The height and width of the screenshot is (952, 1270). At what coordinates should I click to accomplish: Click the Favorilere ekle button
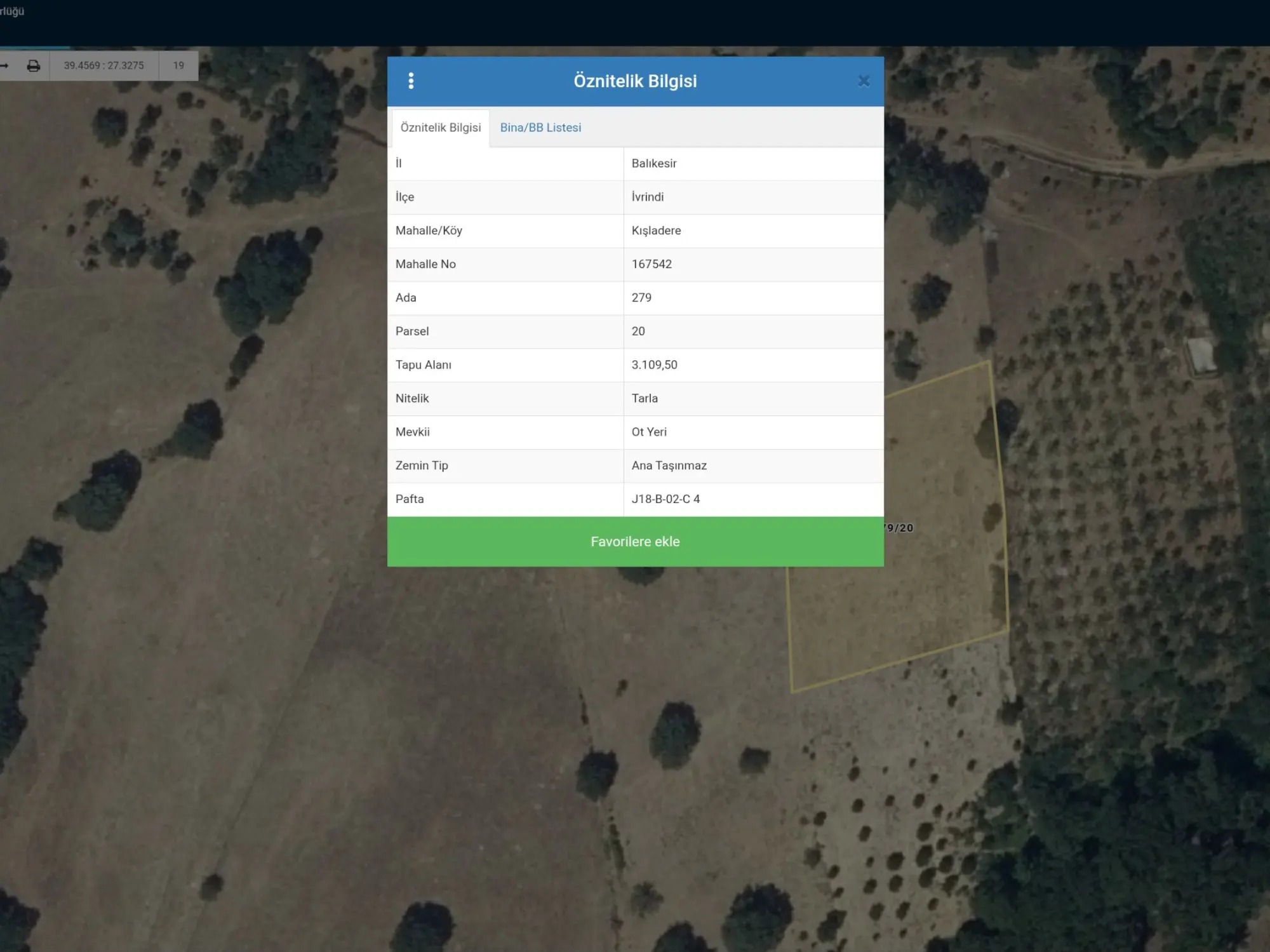tap(635, 542)
